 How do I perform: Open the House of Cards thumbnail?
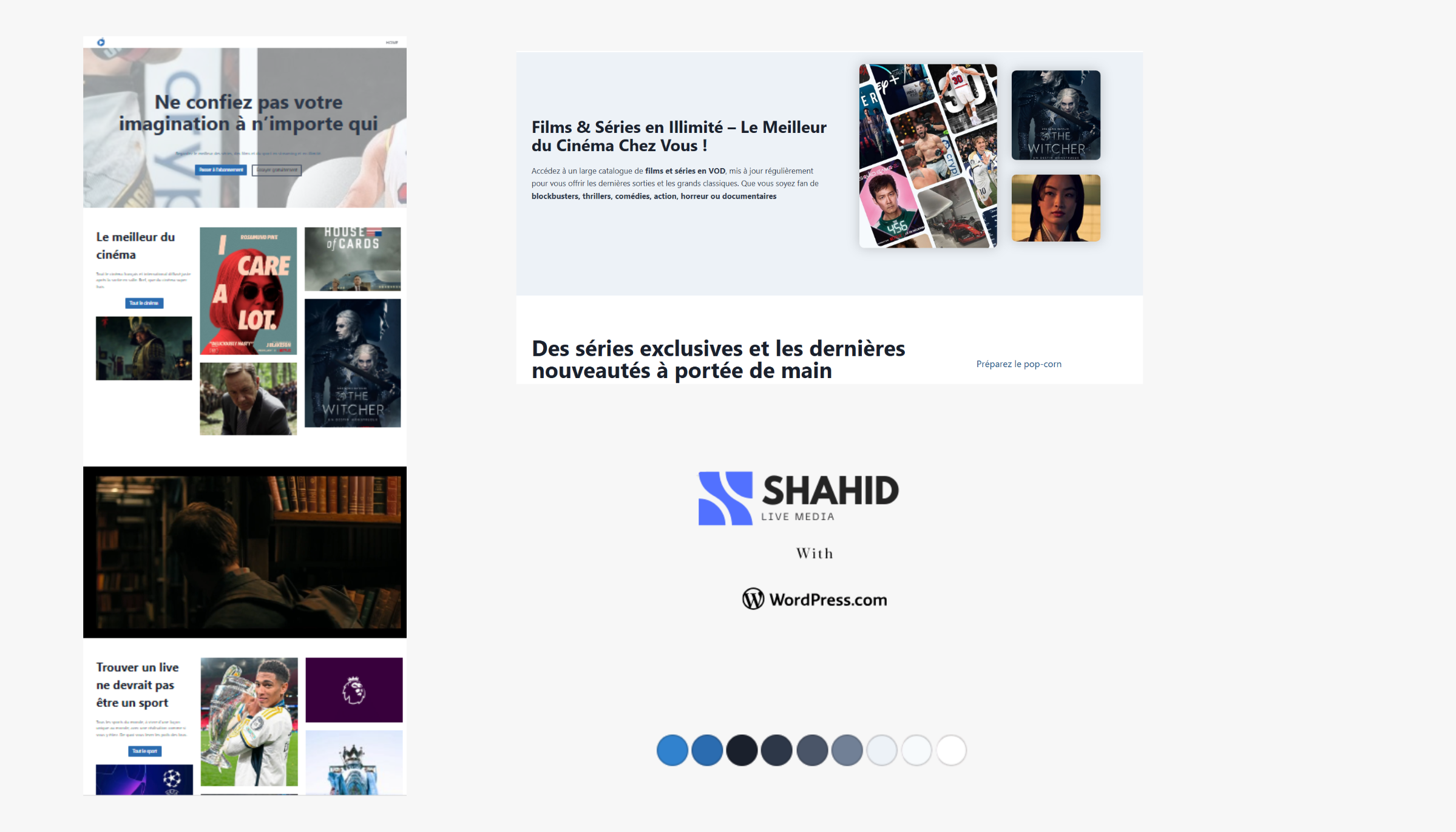click(x=353, y=259)
